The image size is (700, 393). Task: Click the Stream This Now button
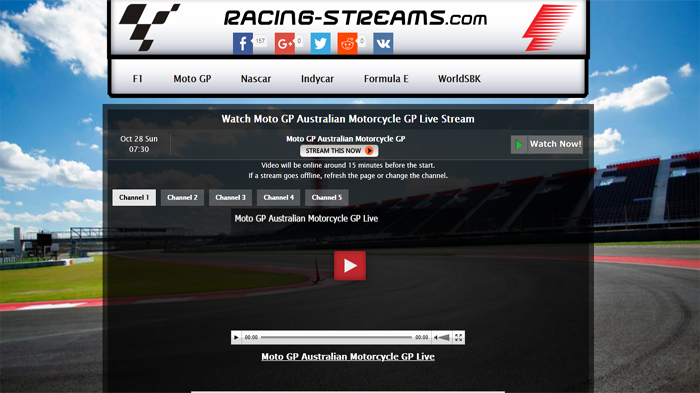[x=339, y=151]
